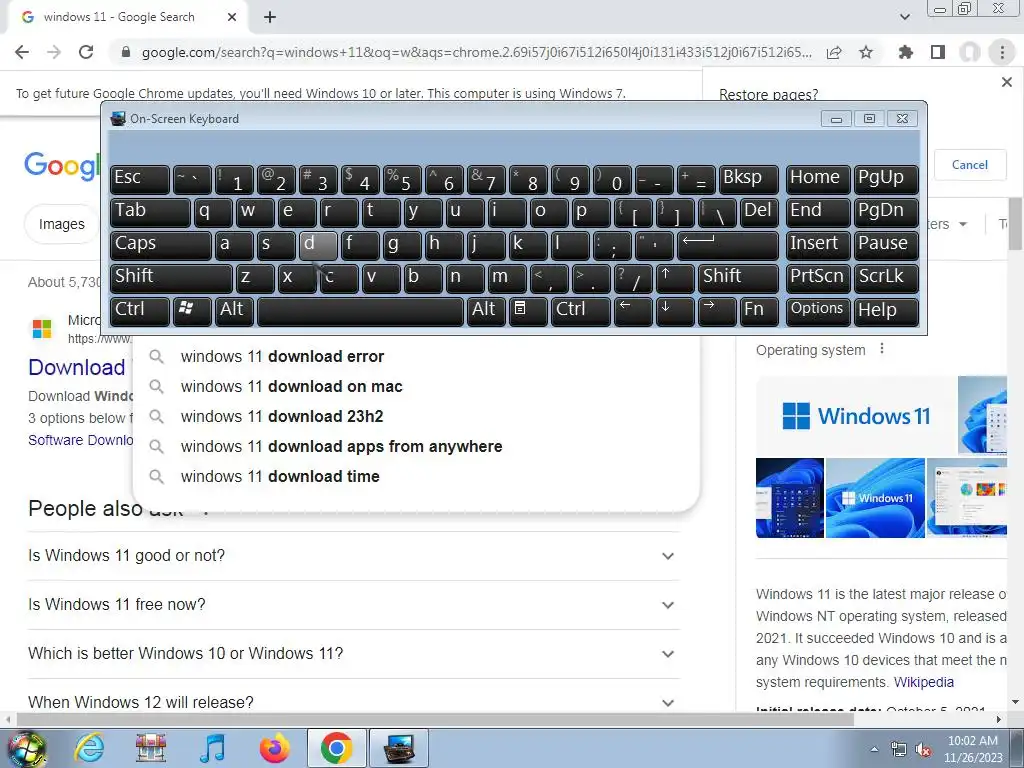Open Windows Start menu orb

point(26,748)
